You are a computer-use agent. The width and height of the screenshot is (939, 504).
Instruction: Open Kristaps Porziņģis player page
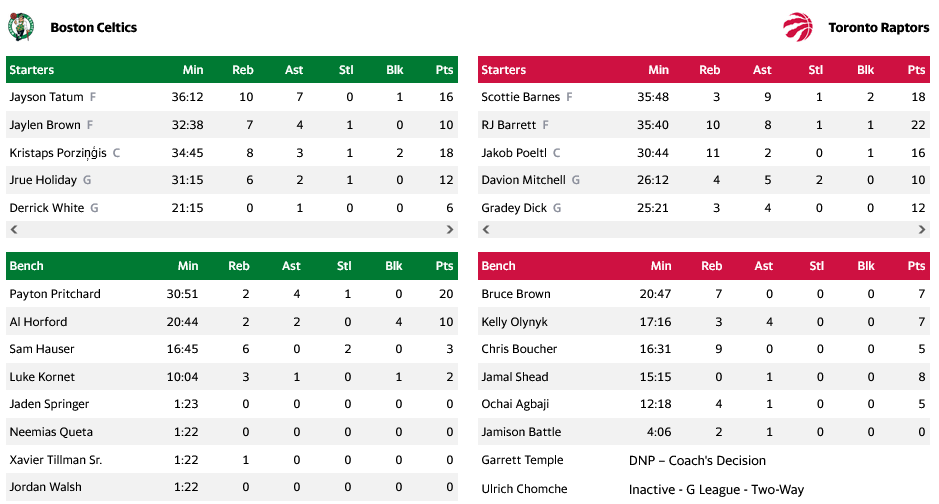[x=58, y=153]
